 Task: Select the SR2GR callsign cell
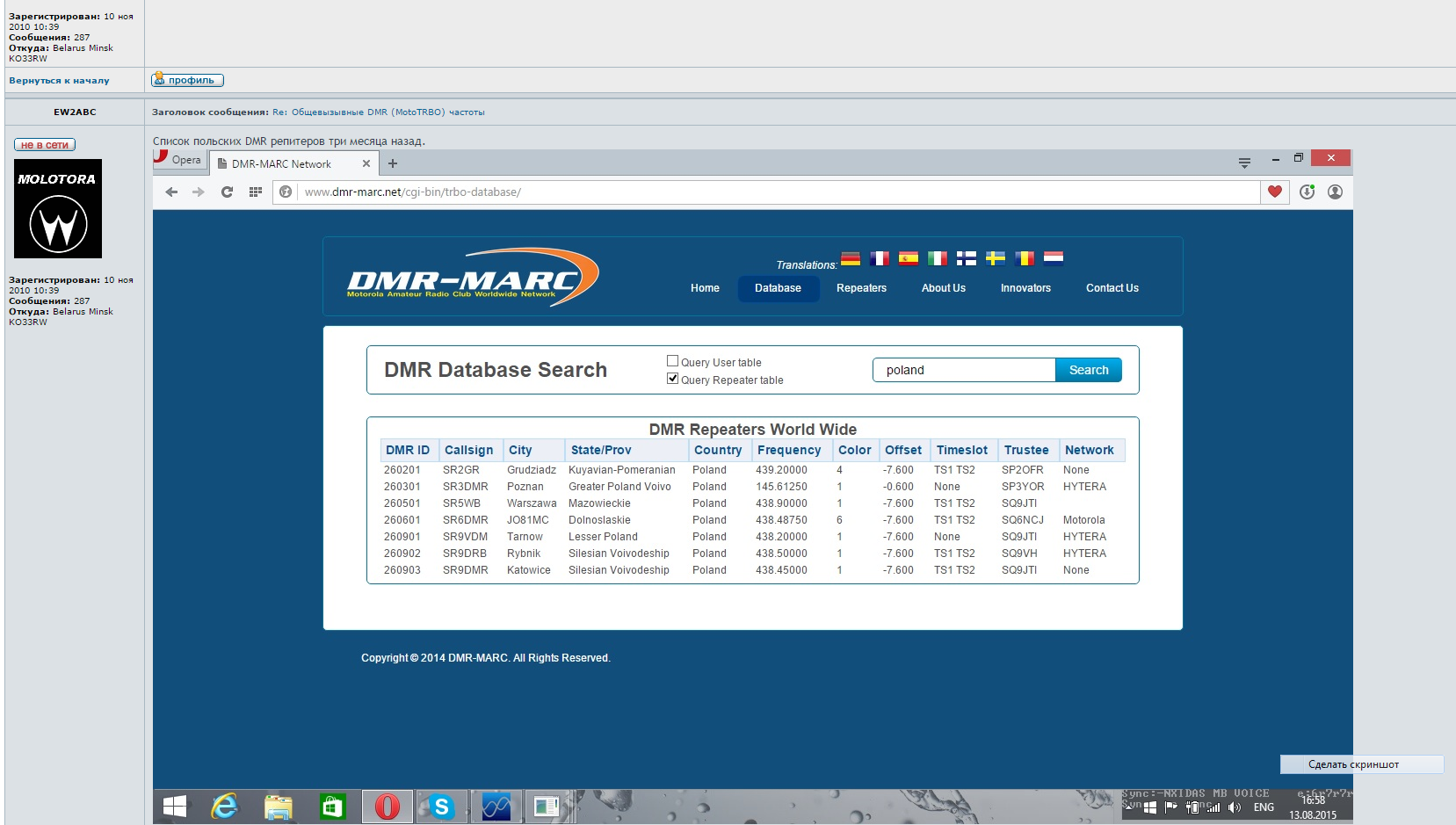(461, 470)
